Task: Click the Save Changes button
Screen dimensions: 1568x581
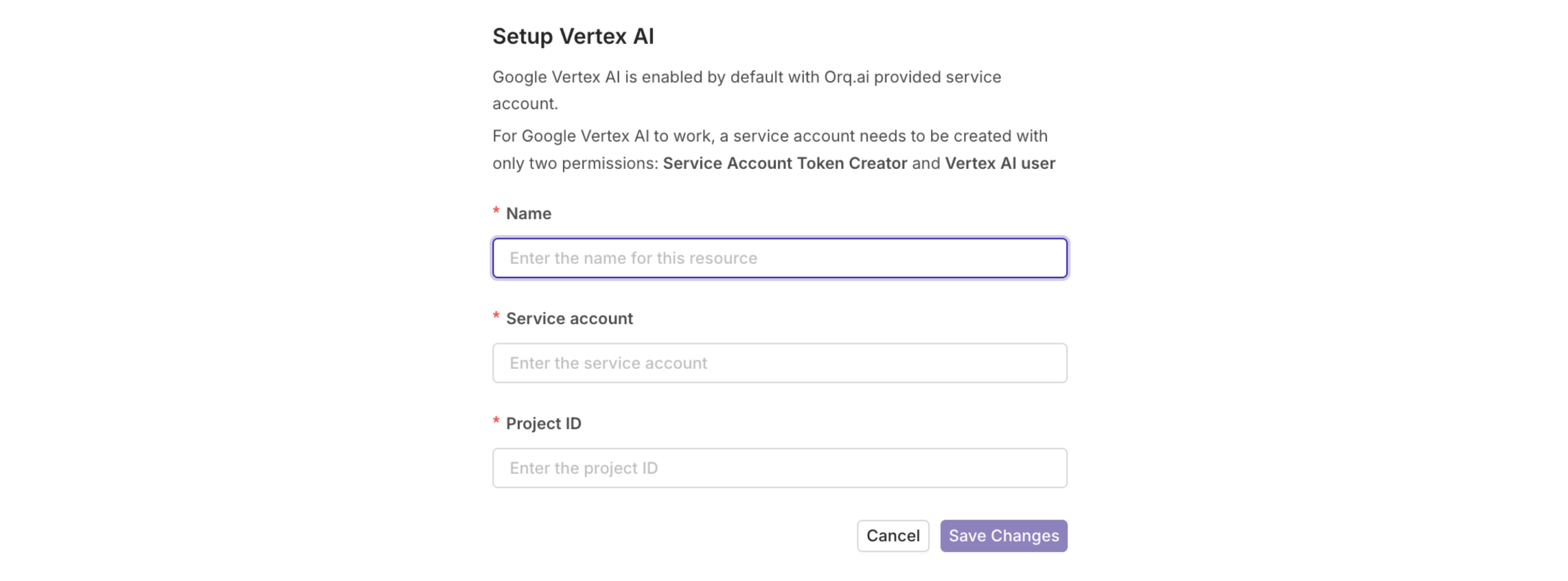Action: (x=1003, y=536)
